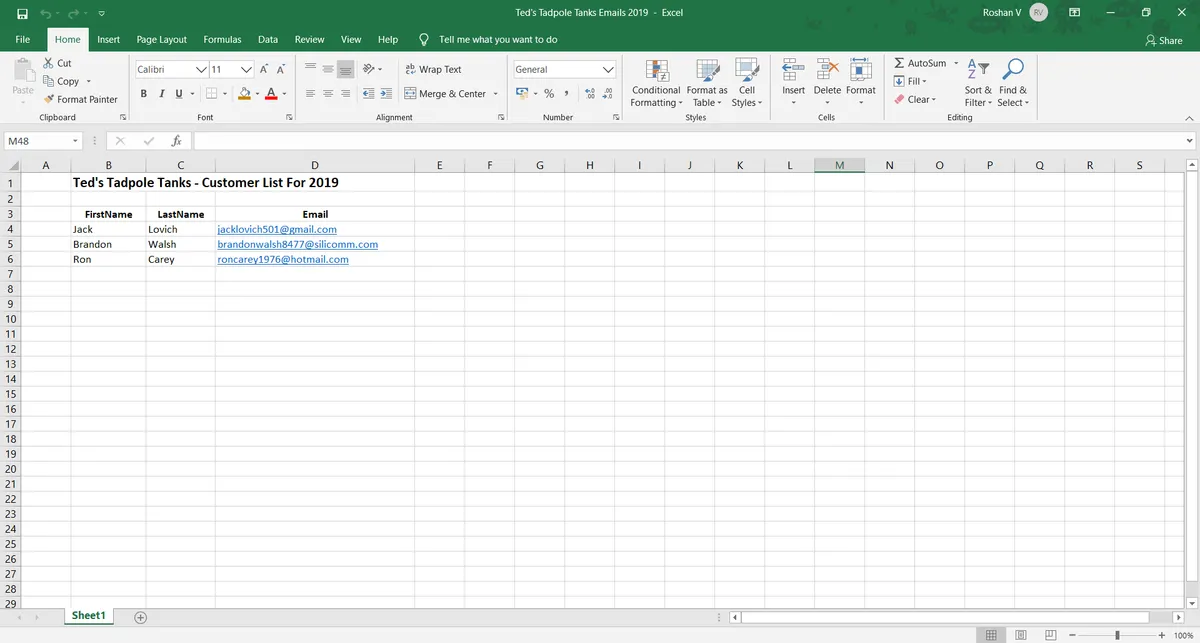
Task: Apply the red font color button
Action: click(x=271, y=93)
